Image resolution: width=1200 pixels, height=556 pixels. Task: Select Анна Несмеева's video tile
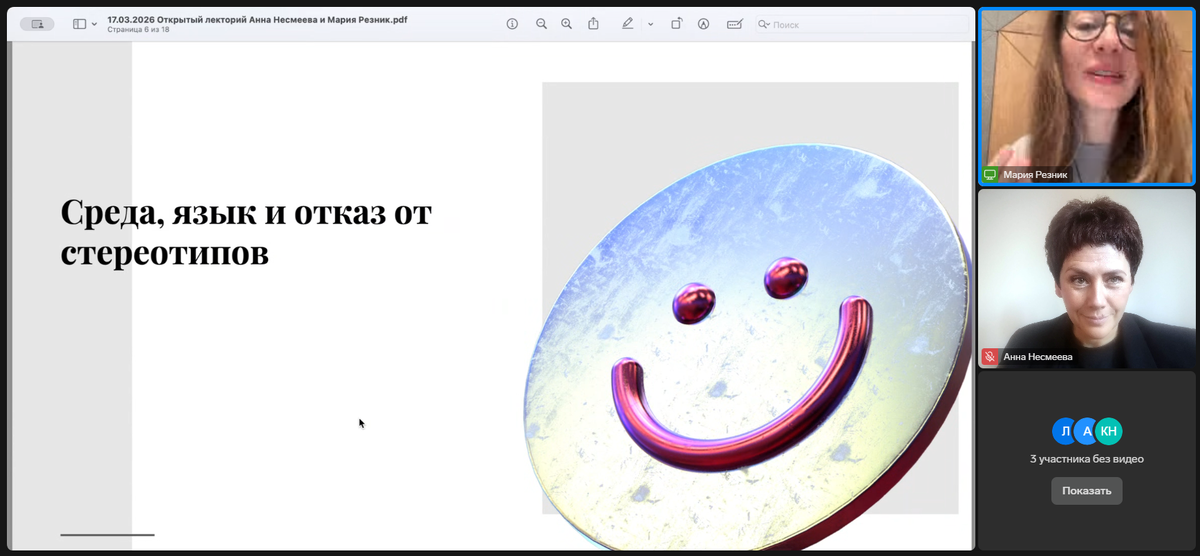[x=1087, y=279]
